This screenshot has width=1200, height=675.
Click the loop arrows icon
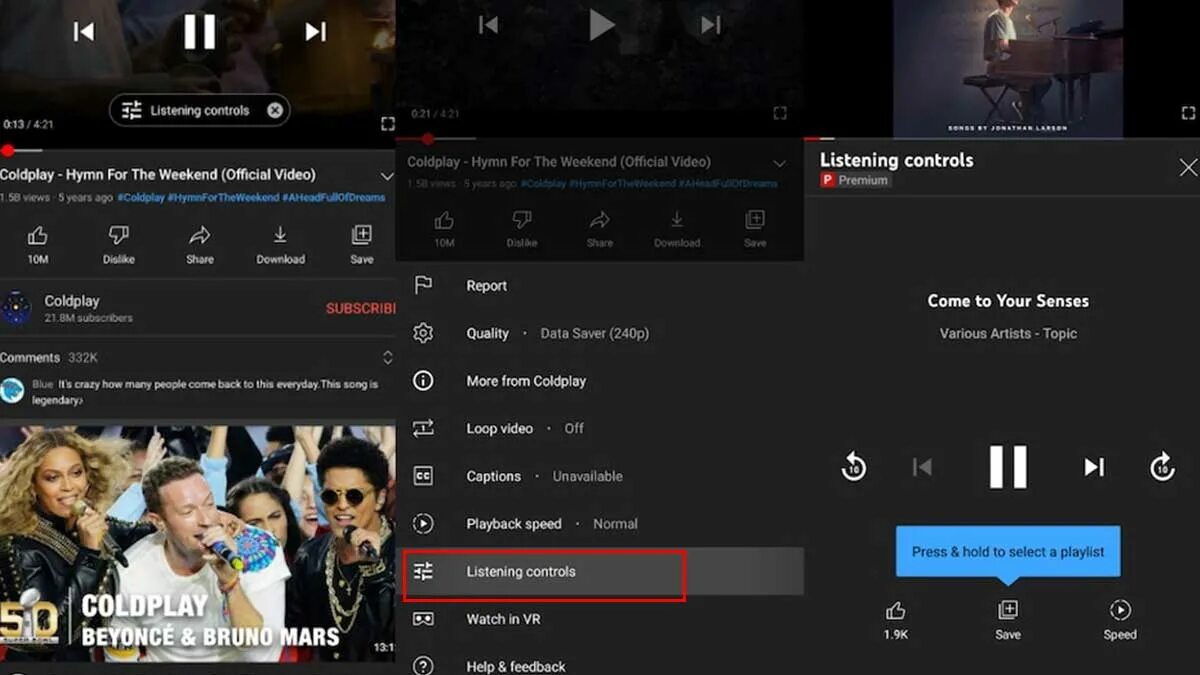[x=423, y=428]
